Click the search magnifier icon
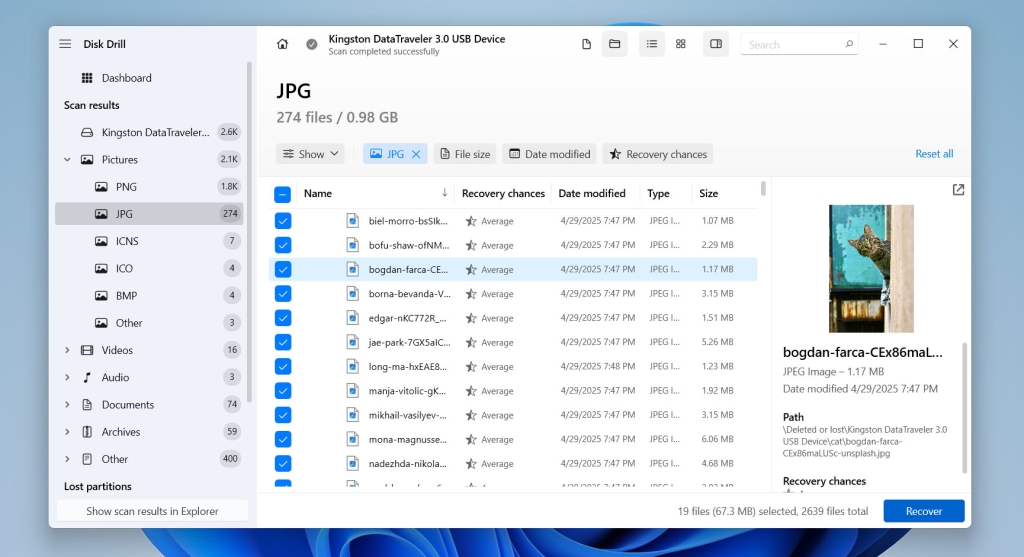 849,44
